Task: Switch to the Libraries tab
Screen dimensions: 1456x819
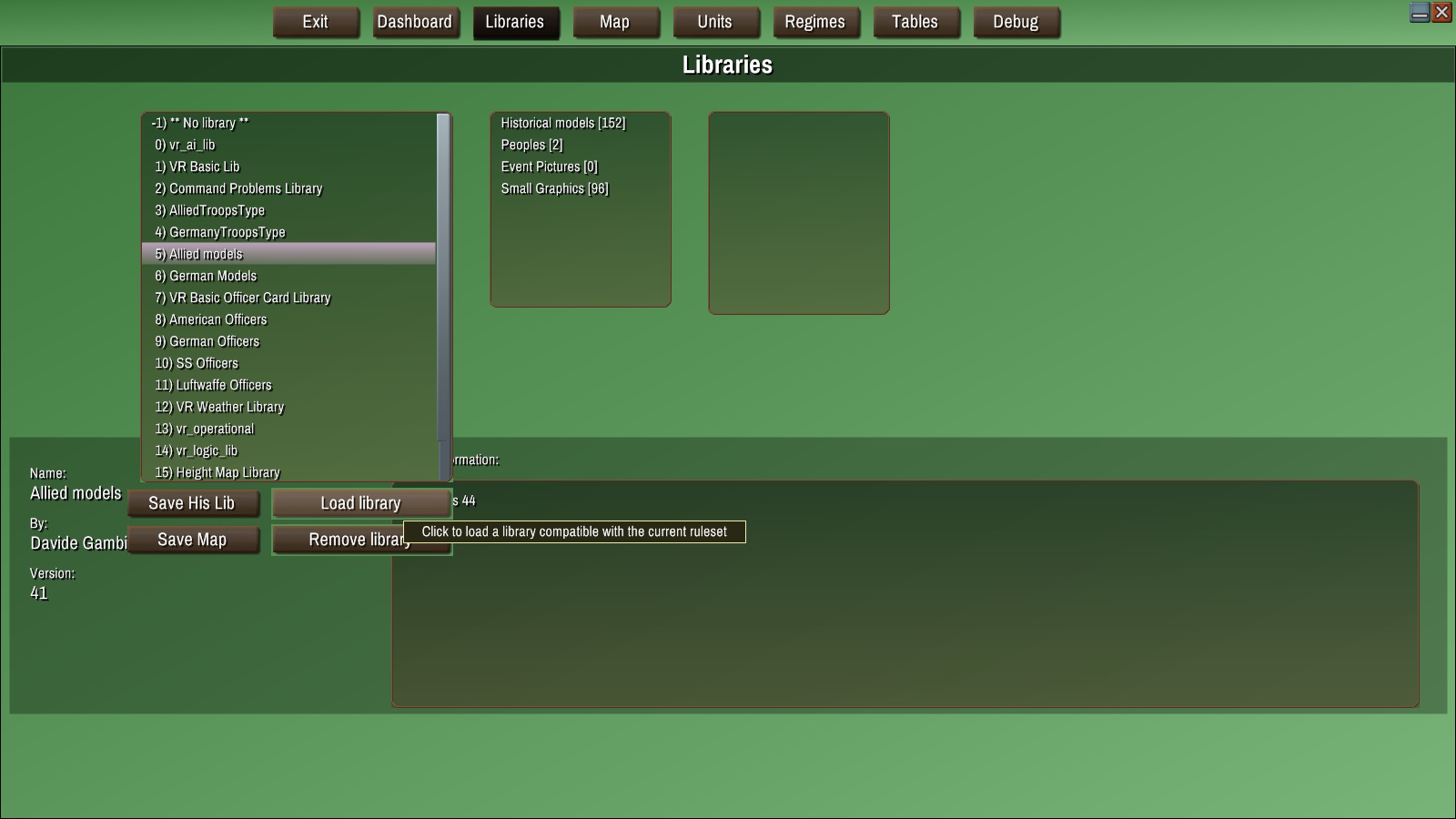Action: click(x=515, y=22)
